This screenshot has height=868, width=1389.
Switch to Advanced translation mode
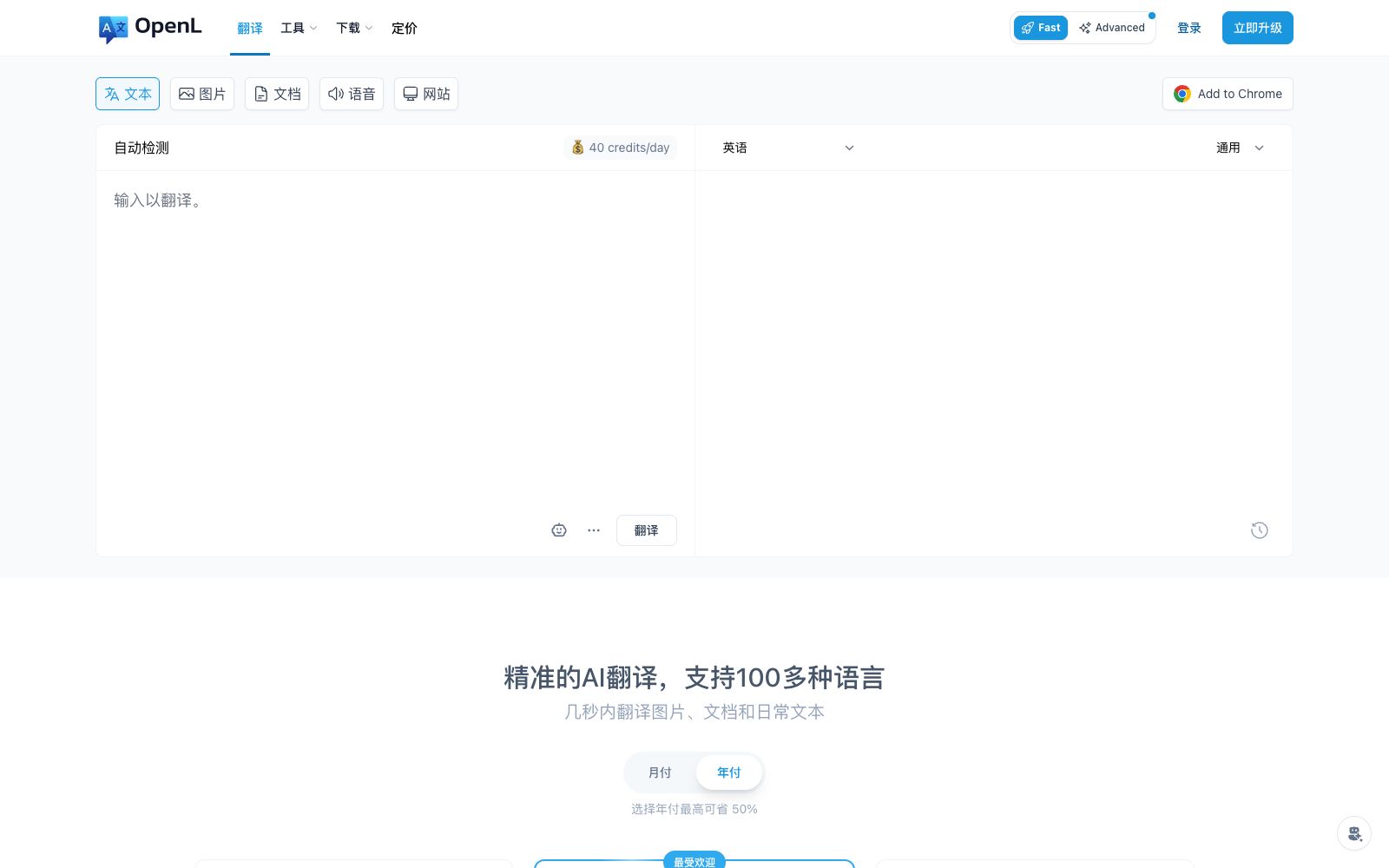(x=1112, y=28)
